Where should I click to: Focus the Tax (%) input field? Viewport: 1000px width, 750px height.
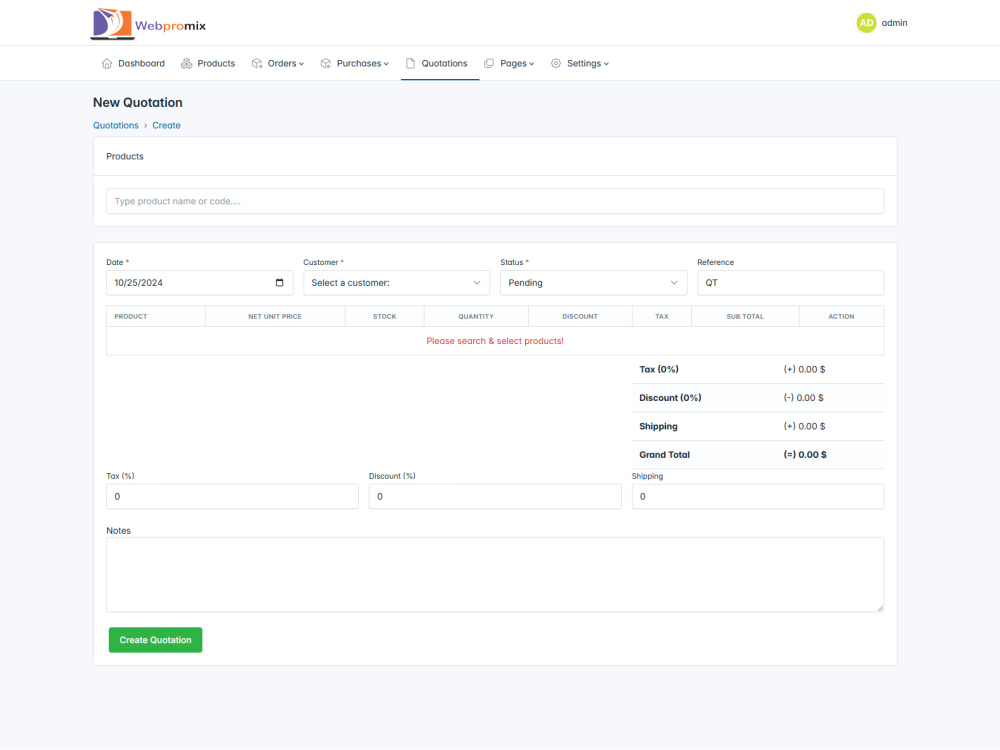pyautogui.click(x=232, y=496)
